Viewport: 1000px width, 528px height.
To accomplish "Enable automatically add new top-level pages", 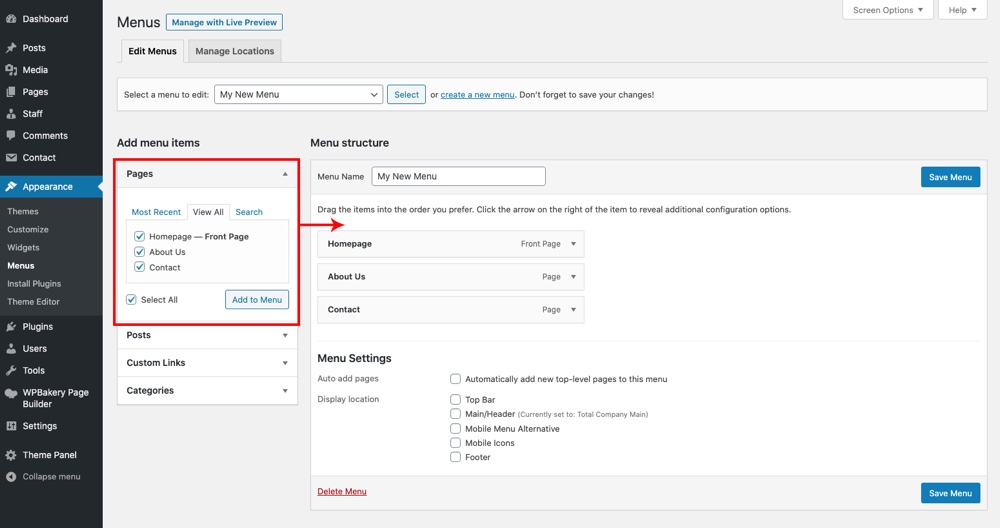I will click(x=455, y=379).
